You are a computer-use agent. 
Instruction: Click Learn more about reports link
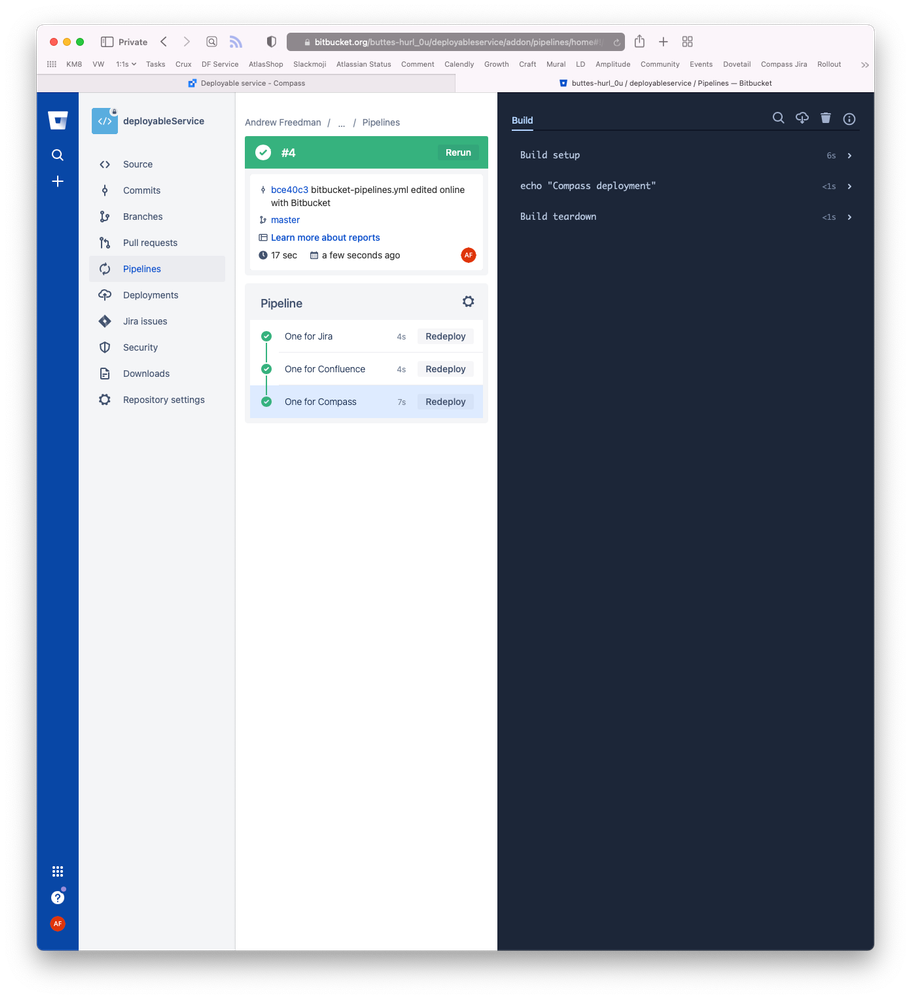[325, 238]
